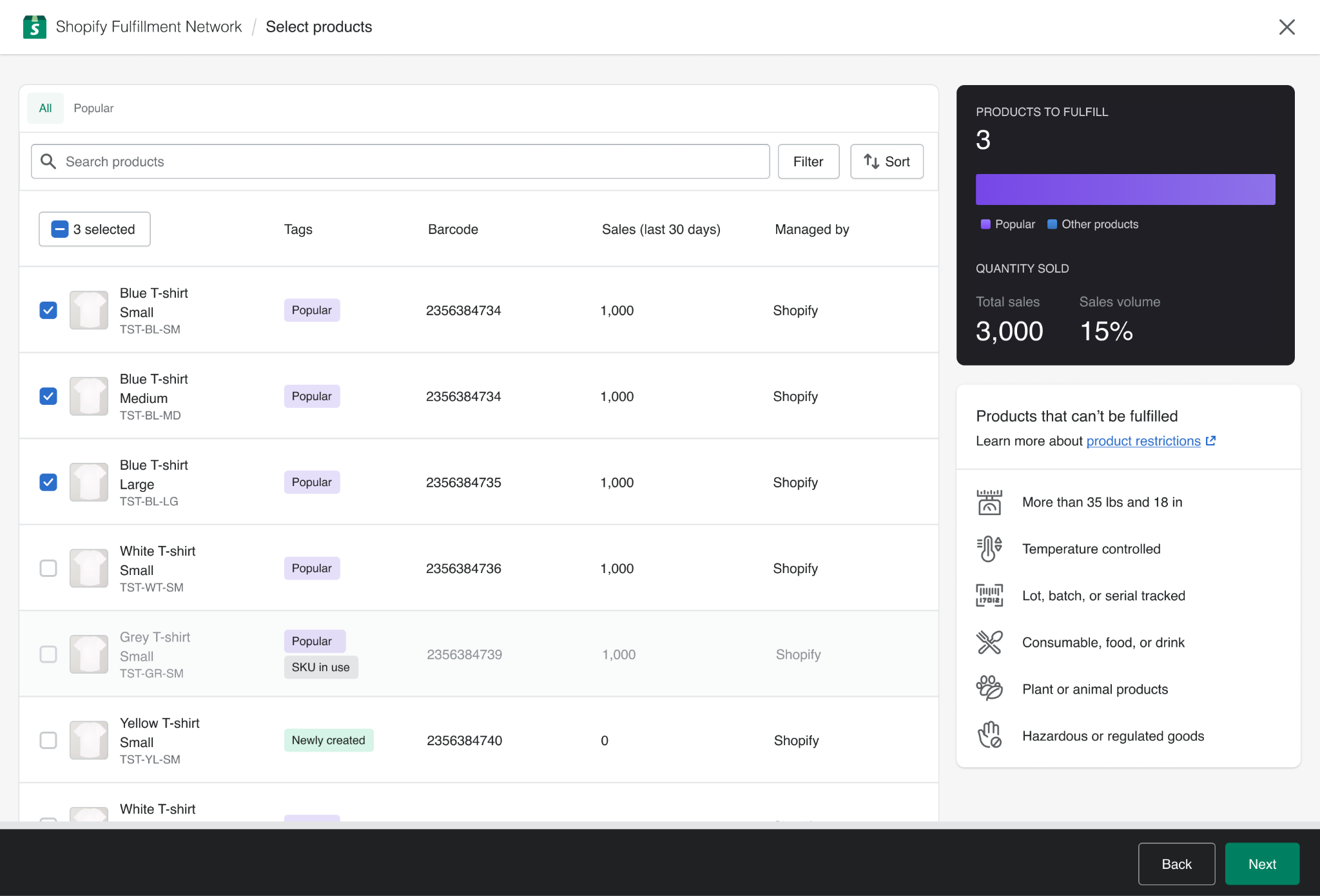Switch to the Popular tab
The width and height of the screenshot is (1320, 896).
pyautogui.click(x=93, y=108)
